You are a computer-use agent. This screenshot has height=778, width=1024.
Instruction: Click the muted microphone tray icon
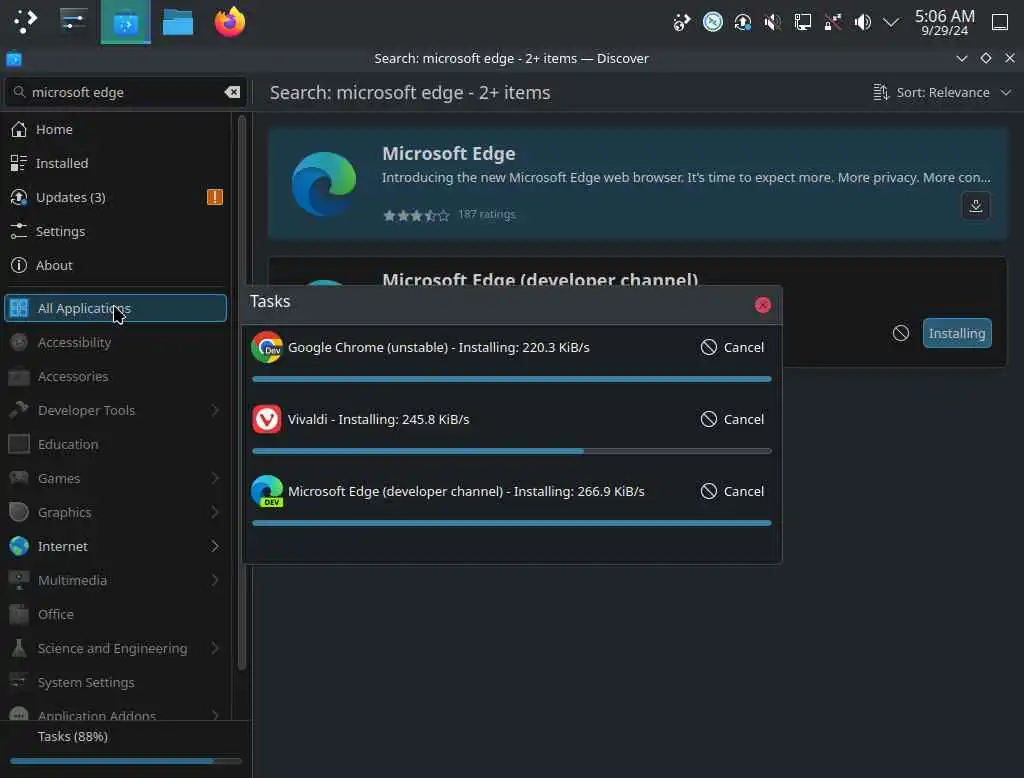click(773, 22)
